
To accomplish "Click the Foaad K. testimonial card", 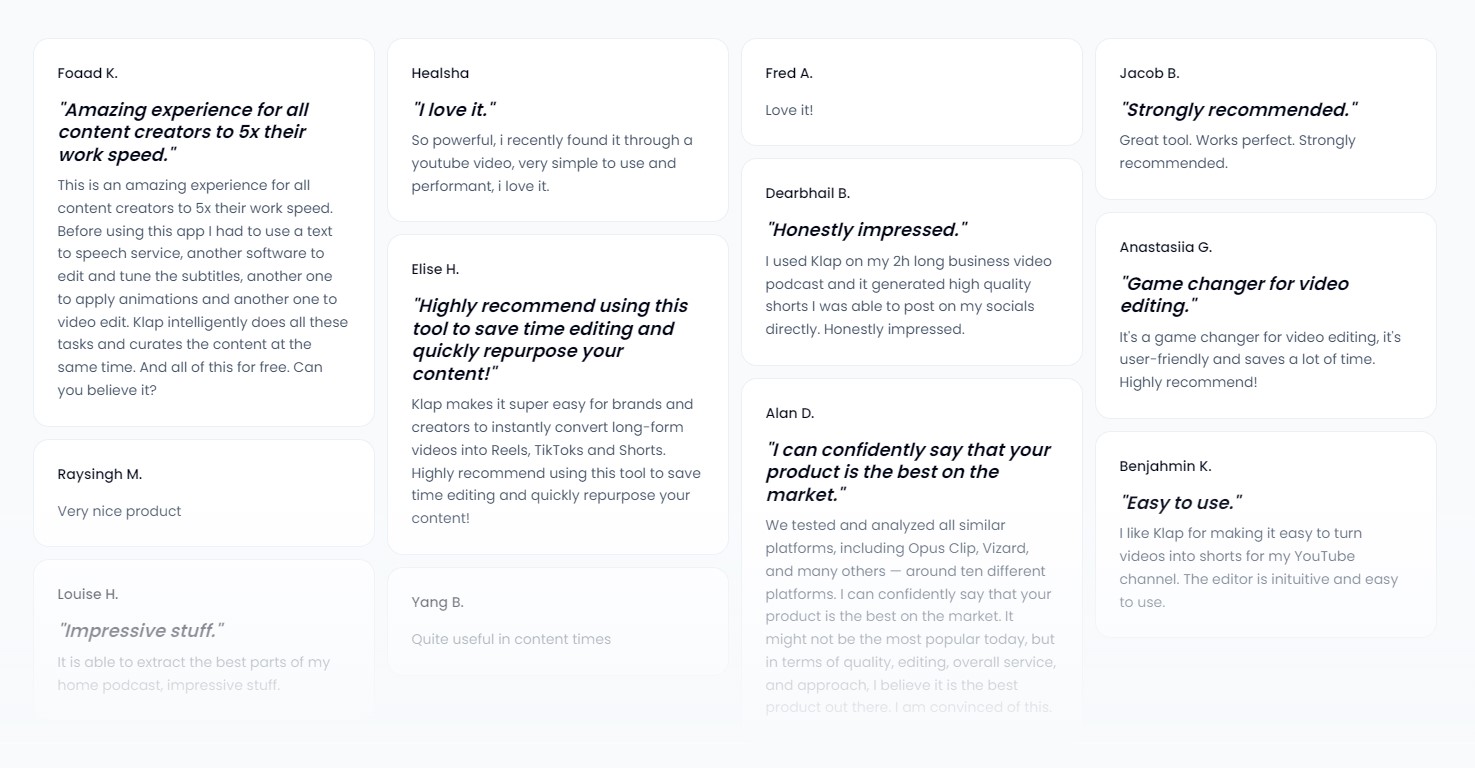I will (204, 233).
